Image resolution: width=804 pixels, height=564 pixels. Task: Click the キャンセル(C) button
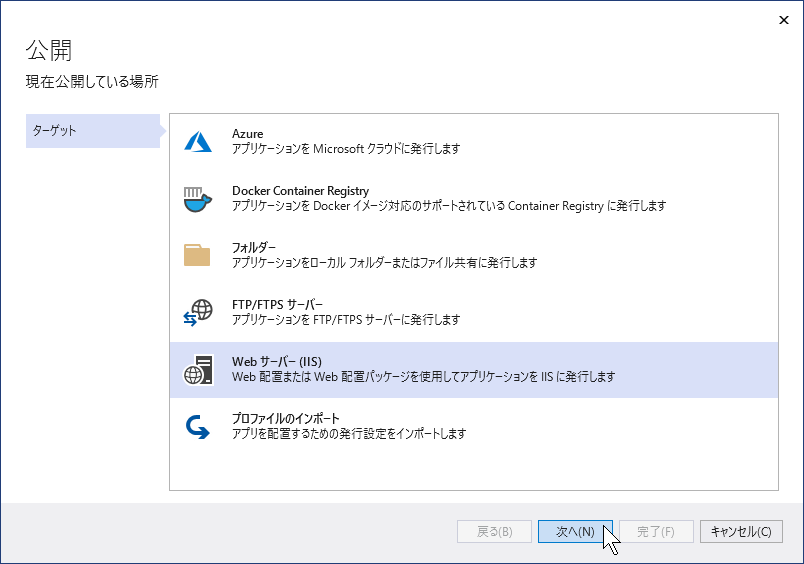(x=741, y=532)
